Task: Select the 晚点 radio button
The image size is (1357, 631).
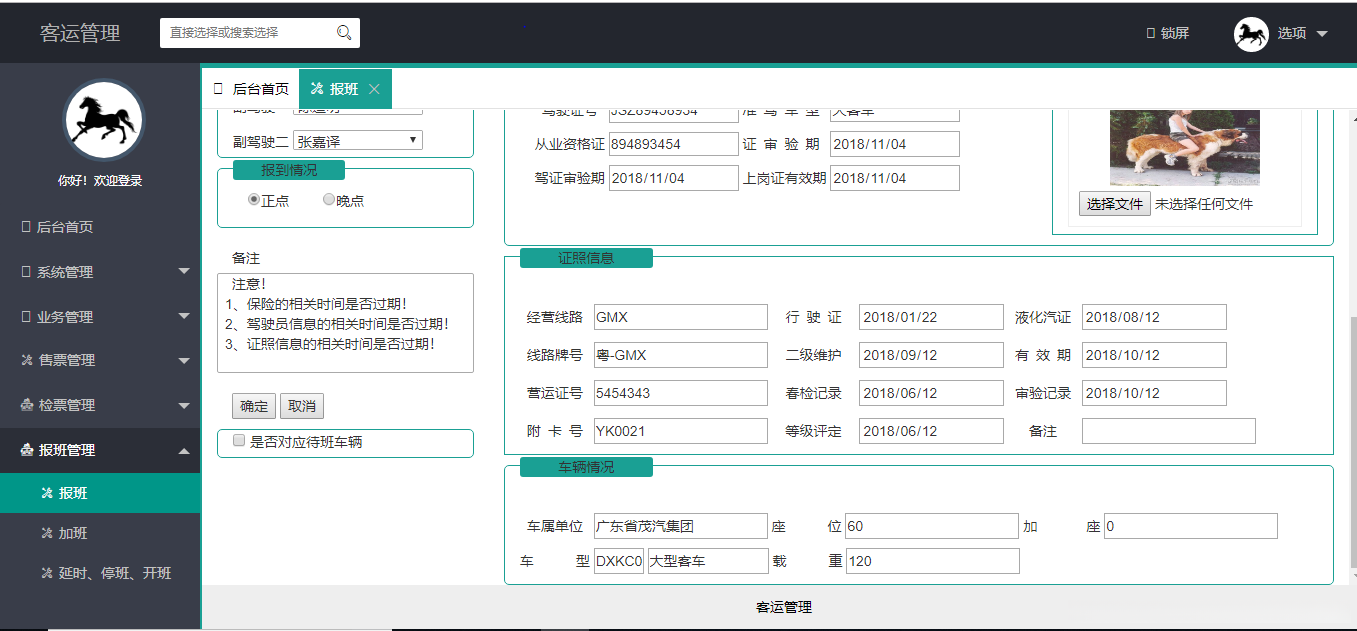Action: pyautogui.click(x=328, y=200)
